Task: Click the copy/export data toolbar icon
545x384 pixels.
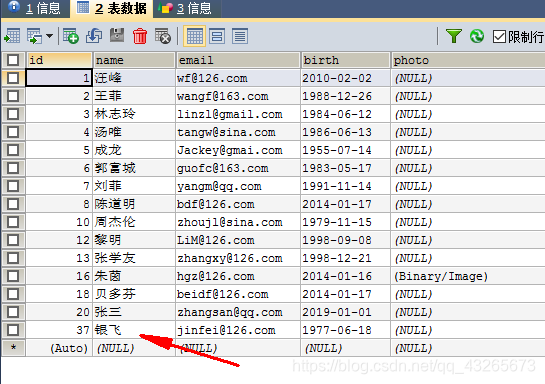Action: [x=34, y=36]
